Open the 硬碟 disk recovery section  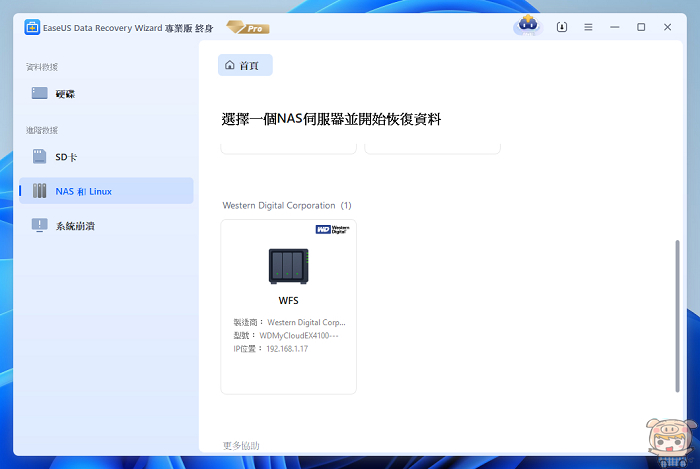point(64,94)
